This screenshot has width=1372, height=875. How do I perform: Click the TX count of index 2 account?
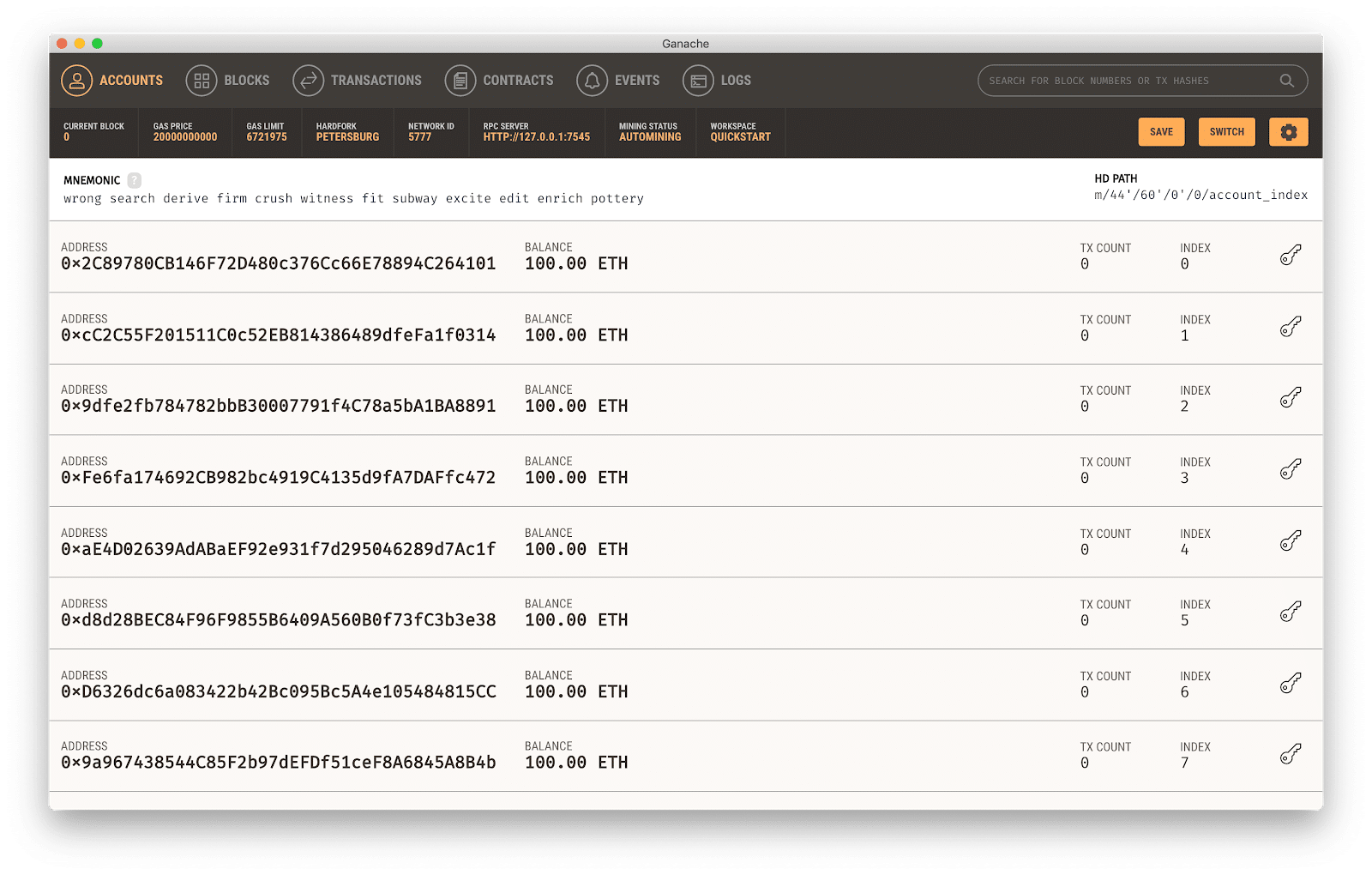[1085, 407]
